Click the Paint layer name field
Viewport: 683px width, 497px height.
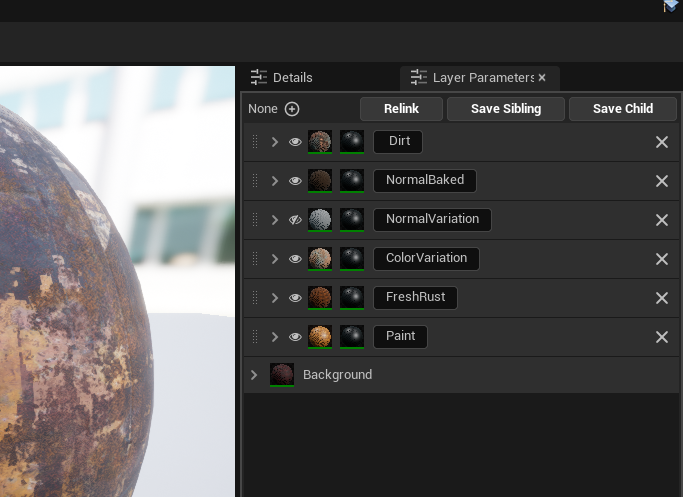pyautogui.click(x=400, y=337)
